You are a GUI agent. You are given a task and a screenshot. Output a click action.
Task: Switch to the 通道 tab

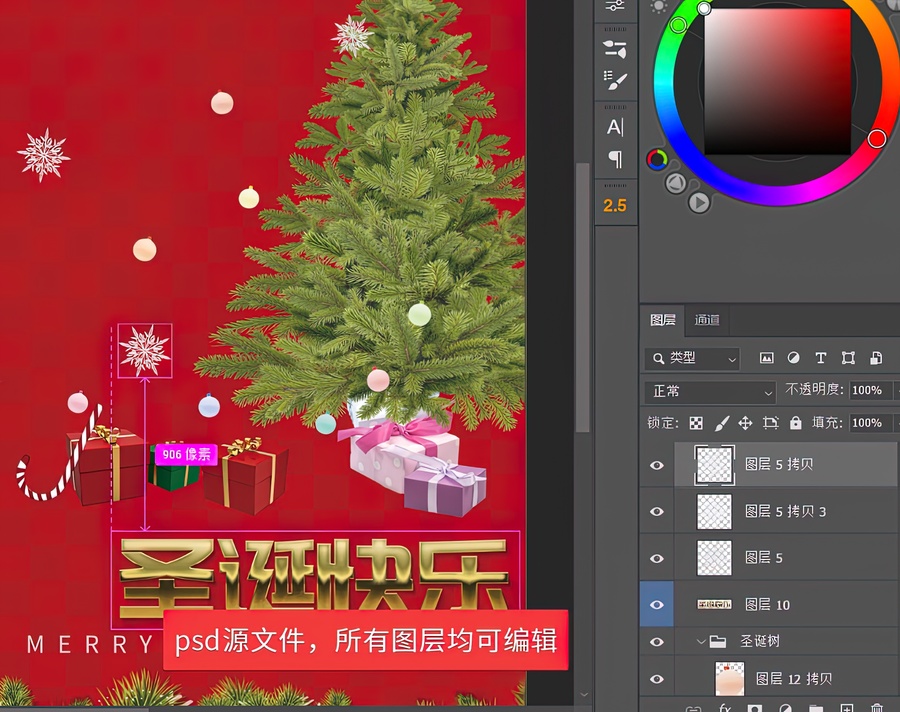(x=707, y=320)
